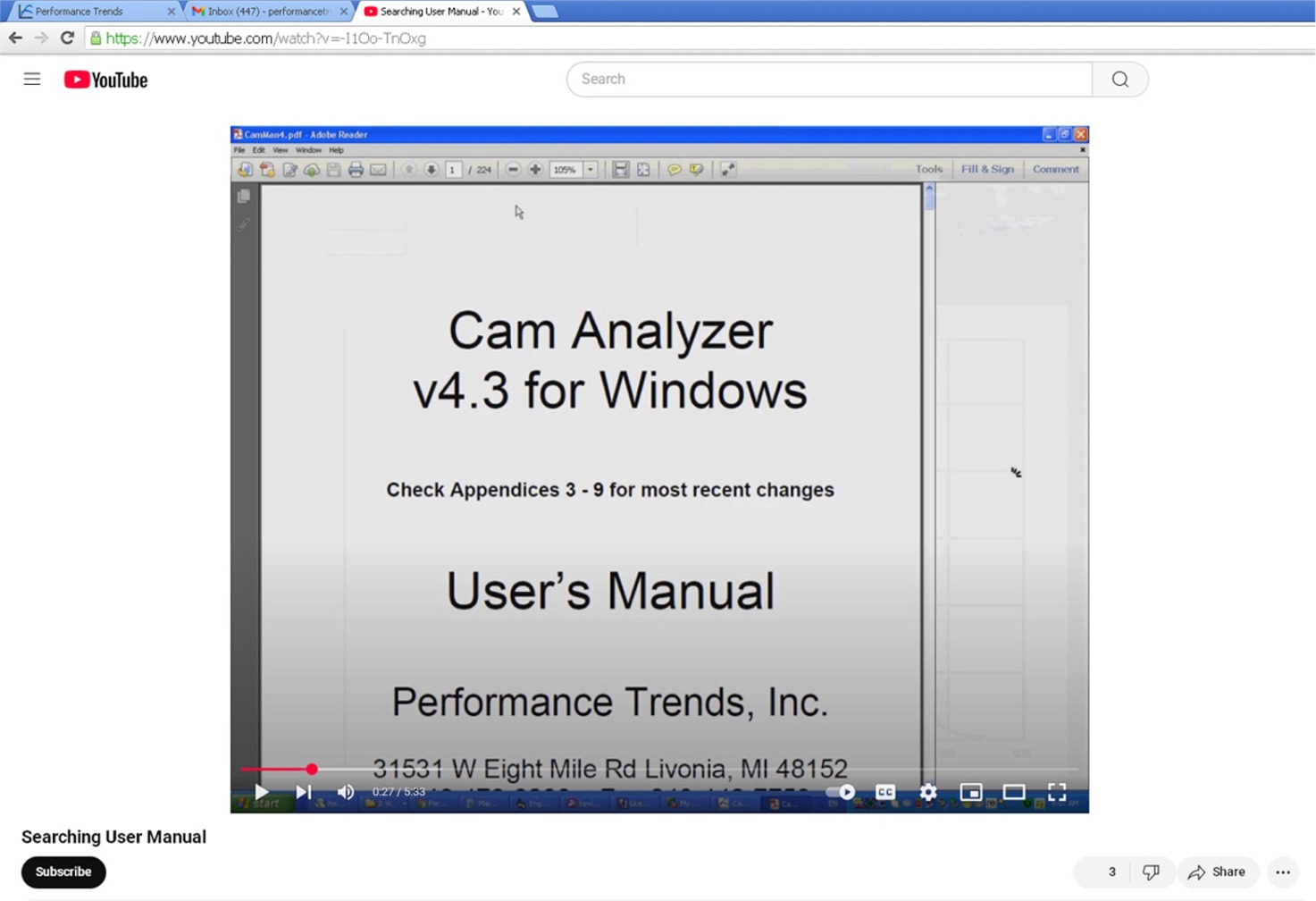Skip to the next video
Viewport: 1316px width, 901px height.
pyautogui.click(x=304, y=792)
